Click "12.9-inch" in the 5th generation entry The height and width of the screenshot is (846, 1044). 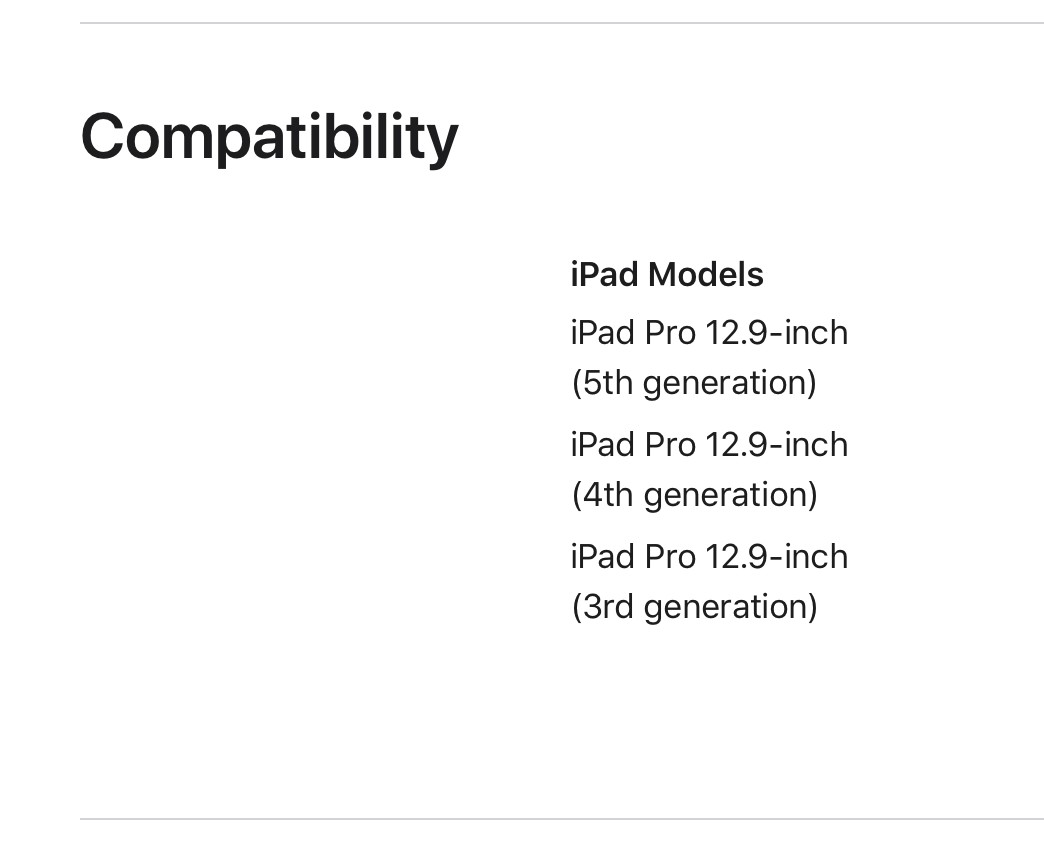coord(776,332)
